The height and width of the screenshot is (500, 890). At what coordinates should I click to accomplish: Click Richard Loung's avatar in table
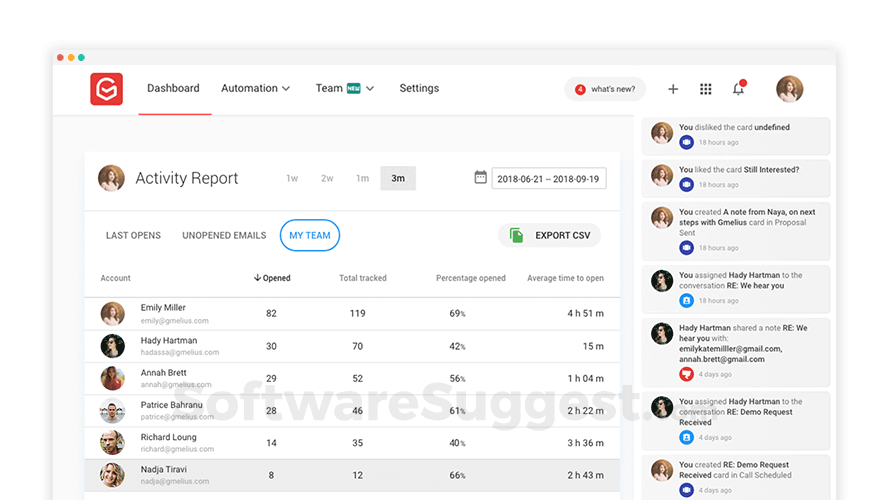click(112, 443)
